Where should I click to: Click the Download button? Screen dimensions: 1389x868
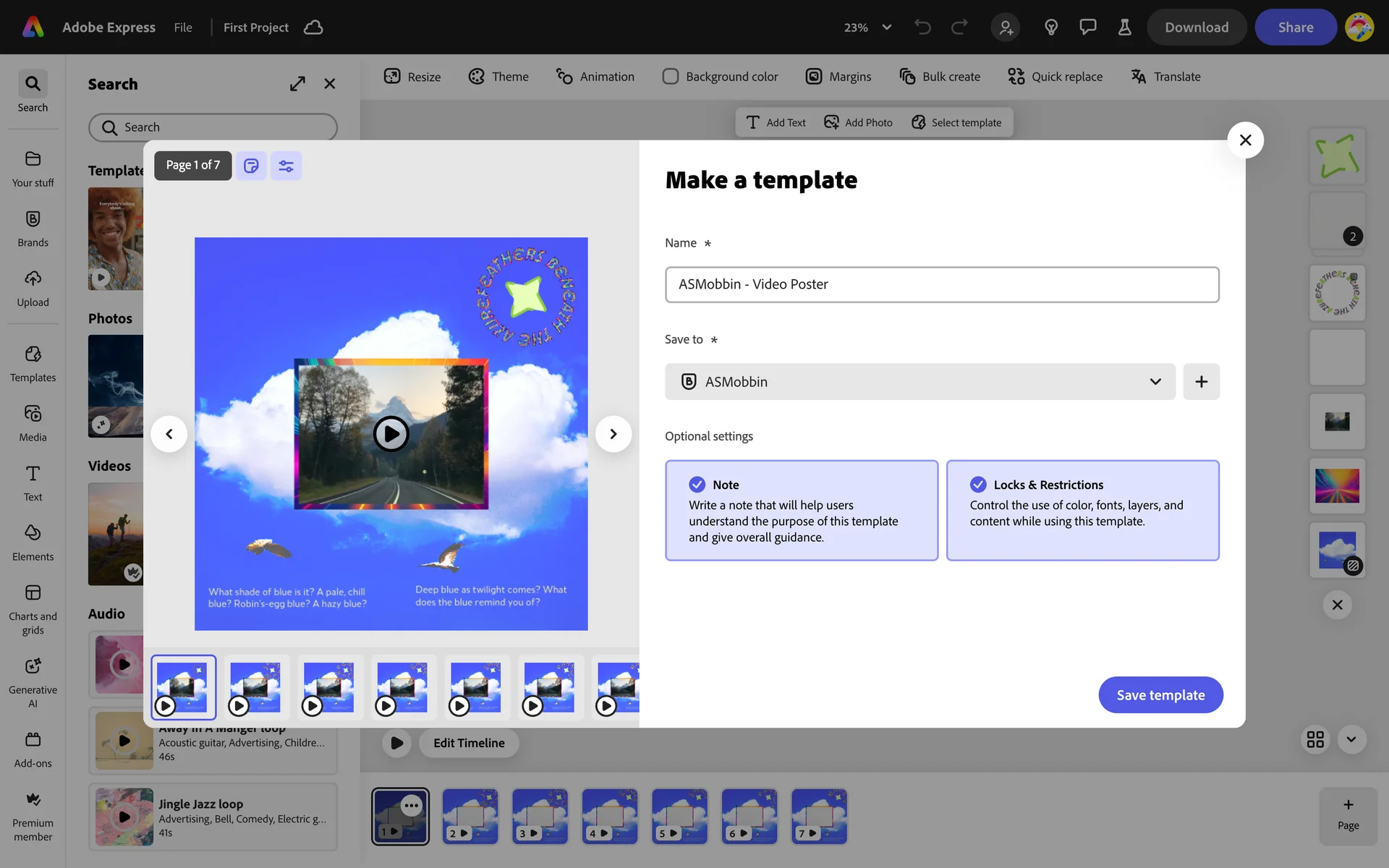click(1196, 27)
